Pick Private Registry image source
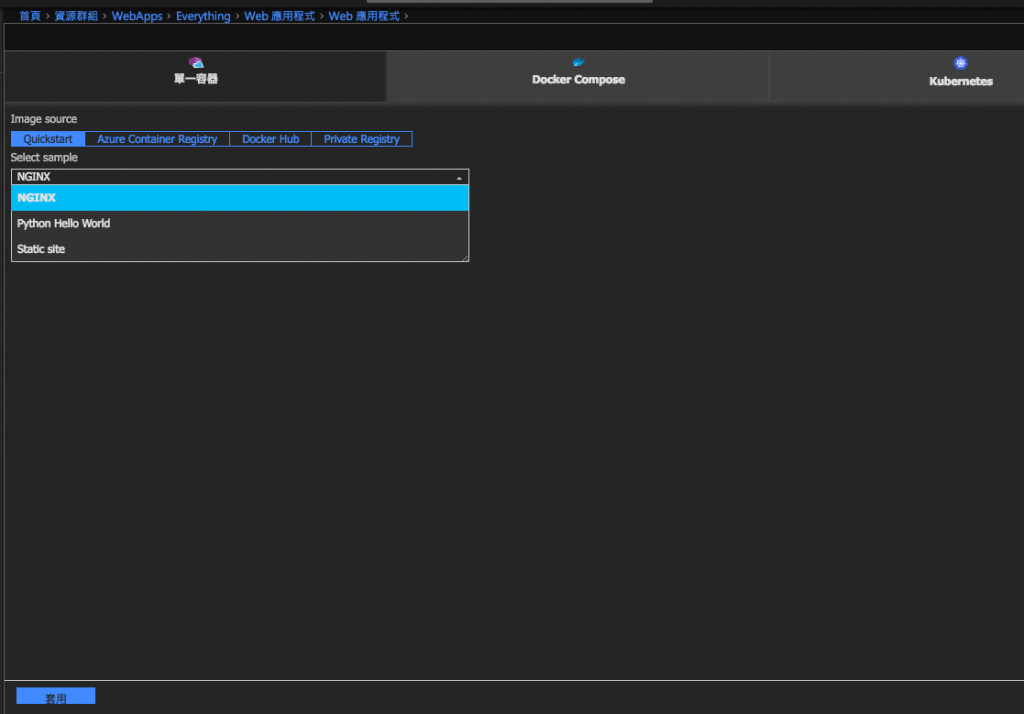This screenshot has height=714, width=1024. [361, 139]
